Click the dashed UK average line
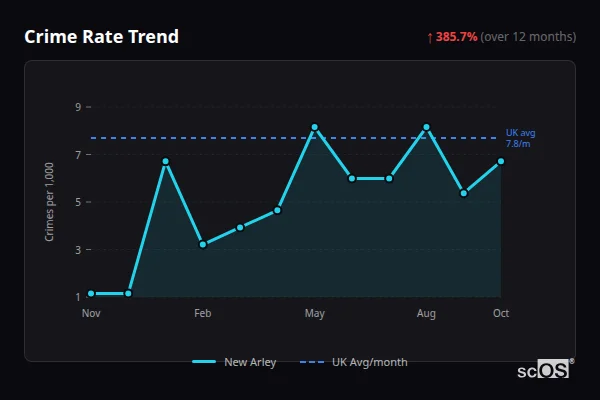Screen dimensions: 600x400 click(x=294, y=138)
